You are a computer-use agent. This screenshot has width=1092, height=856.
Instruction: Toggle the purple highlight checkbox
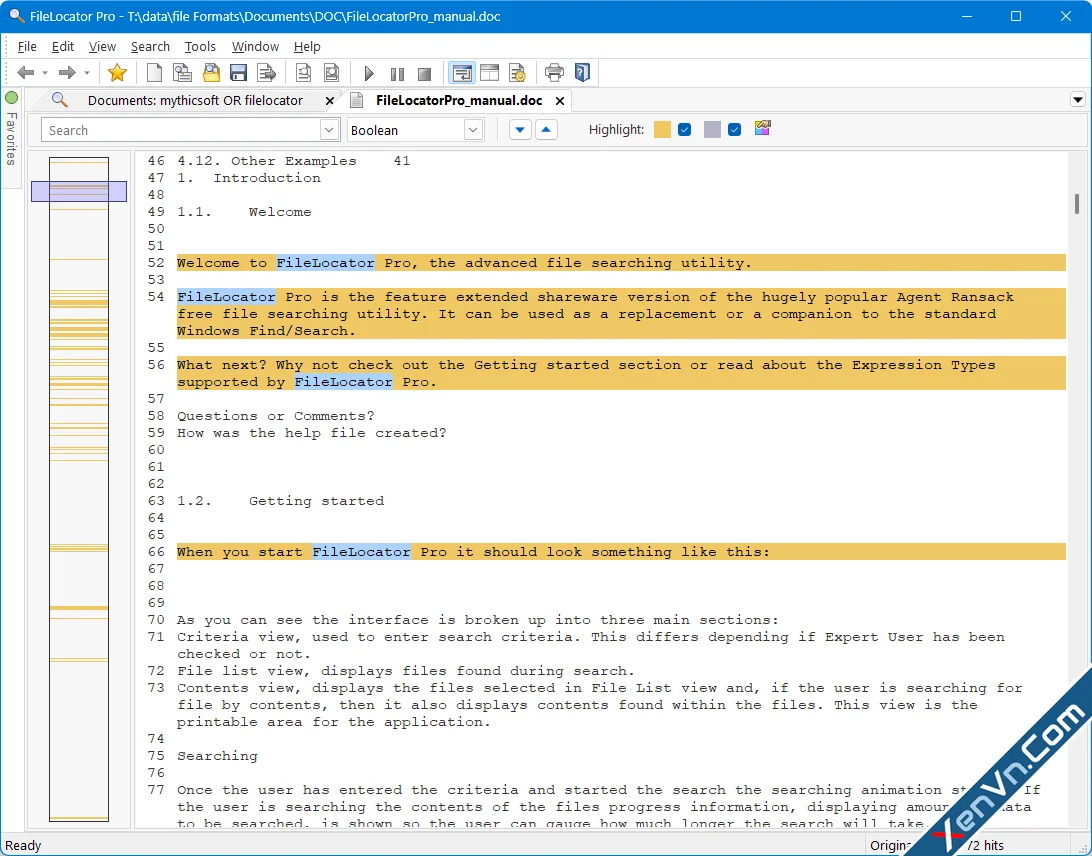click(734, 130)
